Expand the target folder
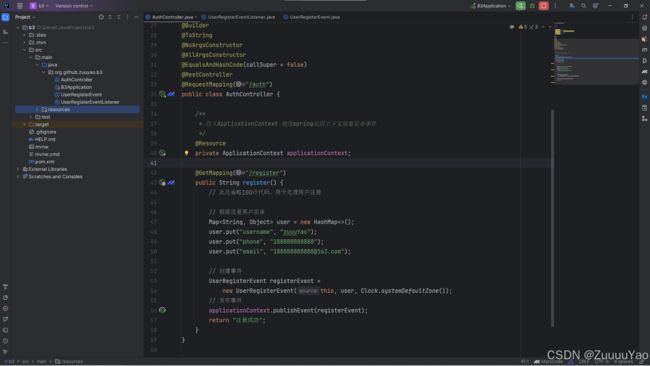650x366 pixels. 24,124
